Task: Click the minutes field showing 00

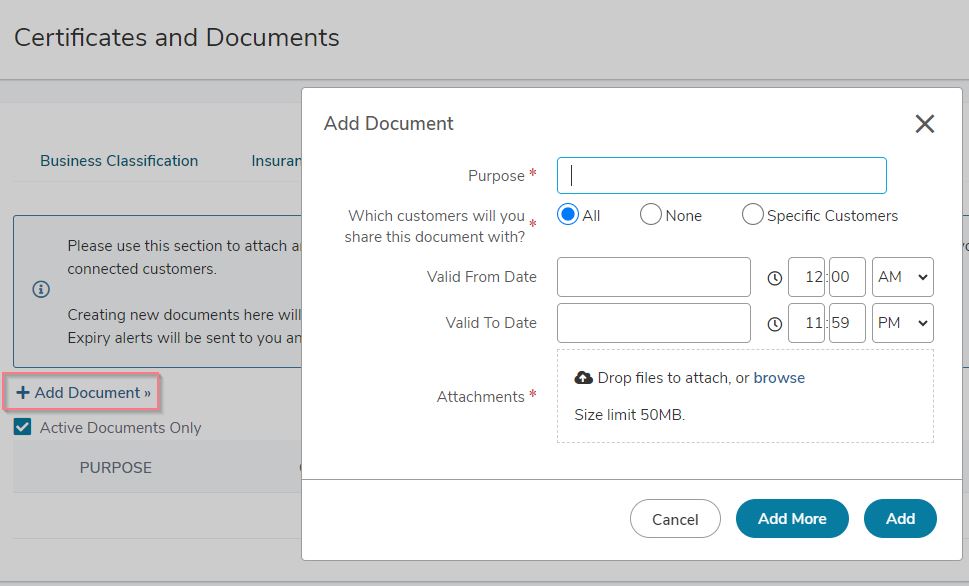Action: click(x=847, y=277)
